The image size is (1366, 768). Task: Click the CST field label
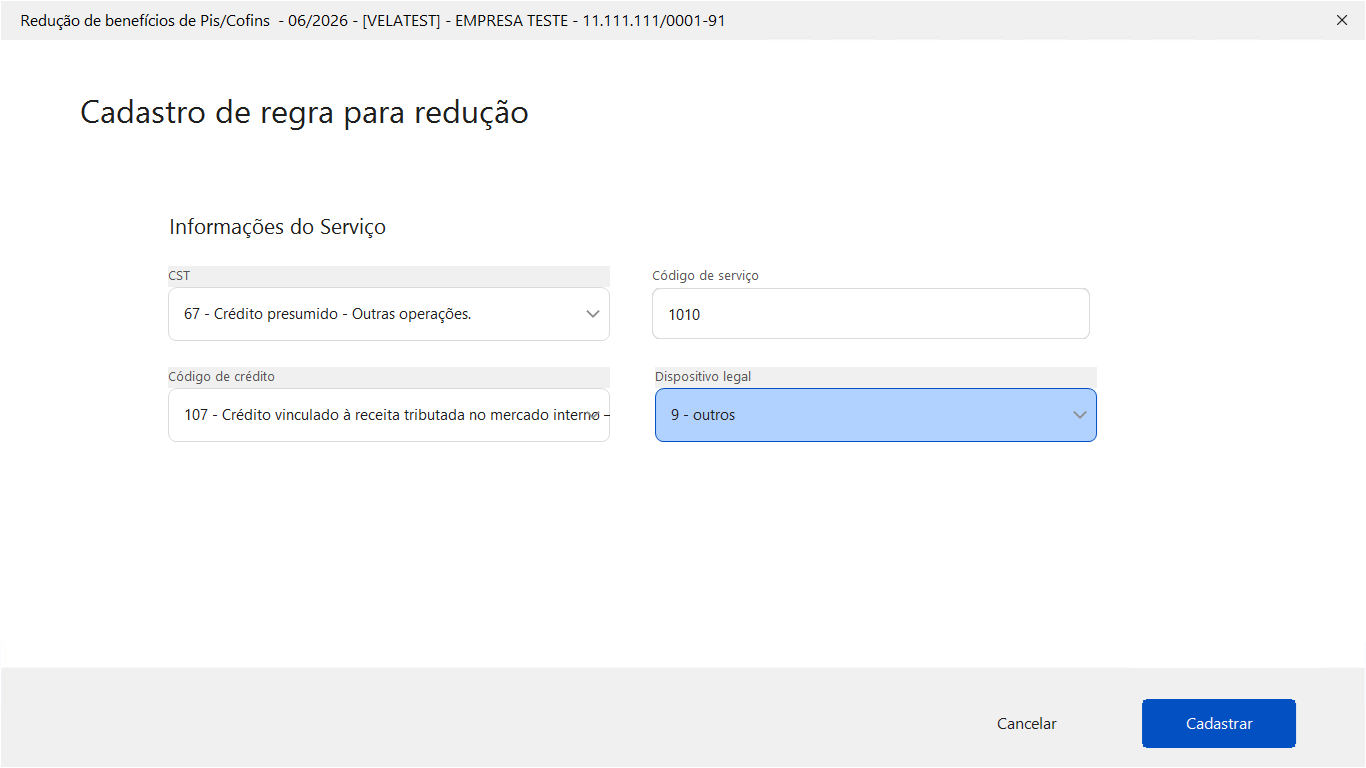[179, 275]
